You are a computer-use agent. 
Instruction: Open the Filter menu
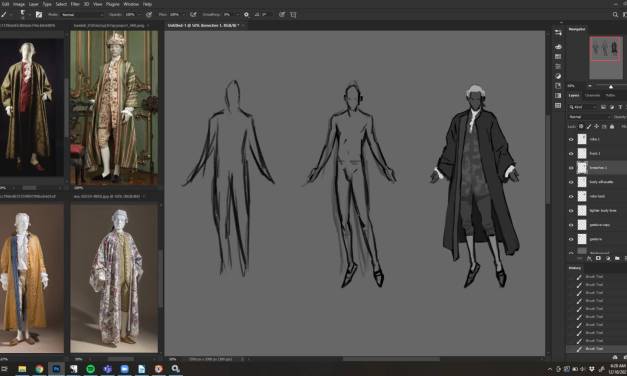coord(75,4)
